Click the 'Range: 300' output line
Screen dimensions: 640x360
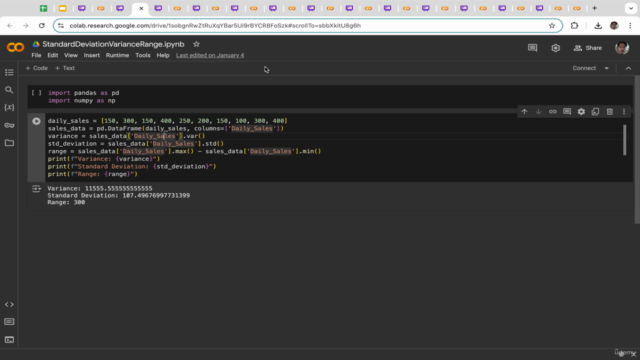pos(66,202)
